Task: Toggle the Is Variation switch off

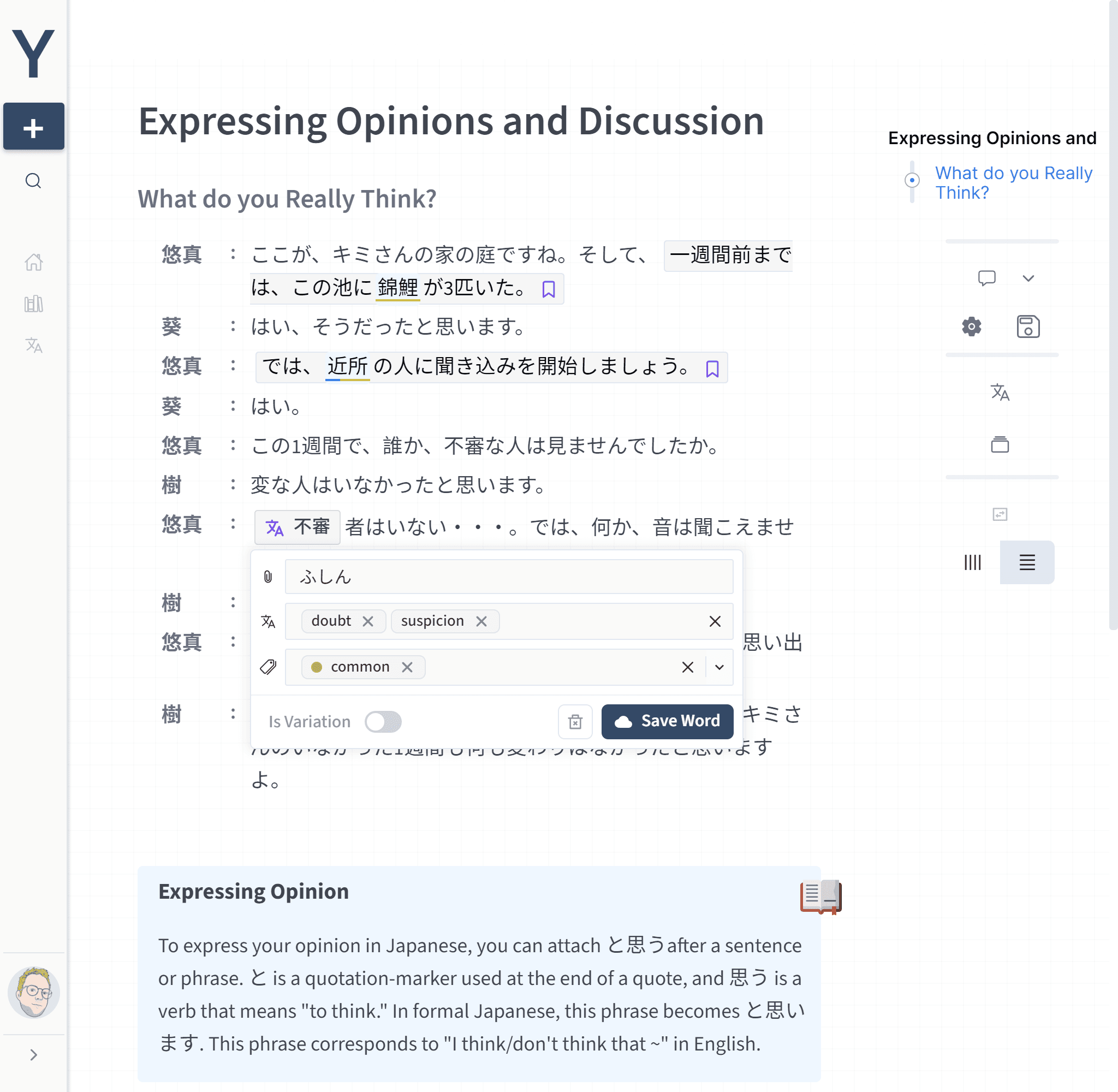Action: pyautogui.click(x=384, y=720)
